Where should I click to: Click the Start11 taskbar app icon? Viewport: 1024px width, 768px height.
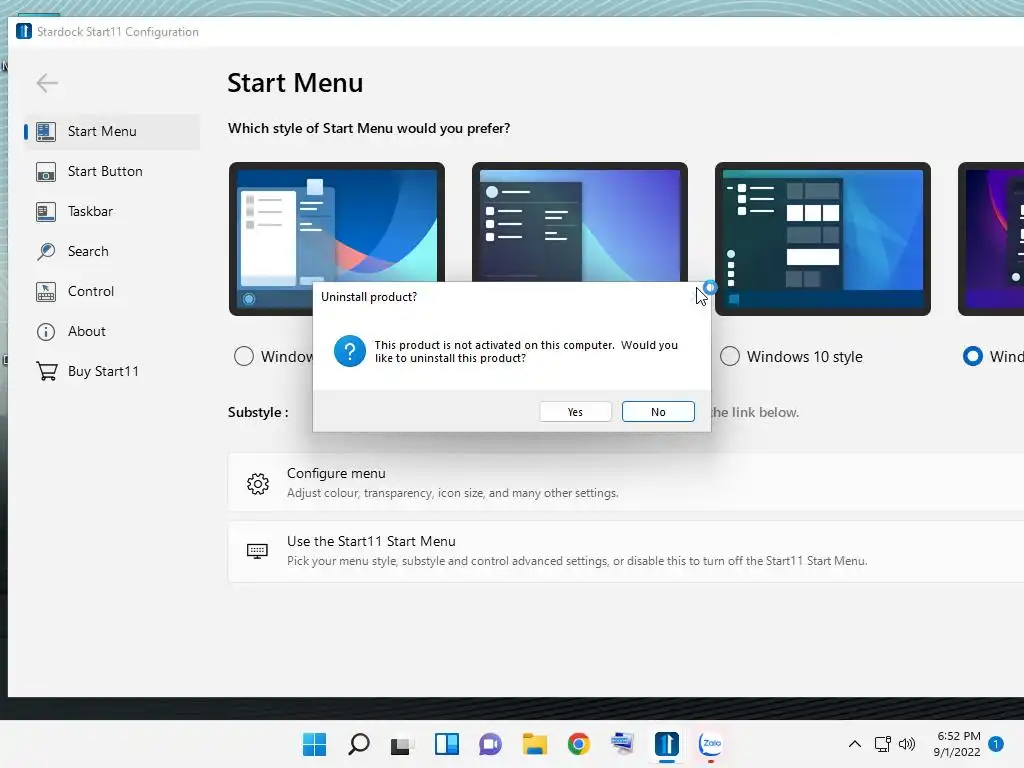coord(667,744)
